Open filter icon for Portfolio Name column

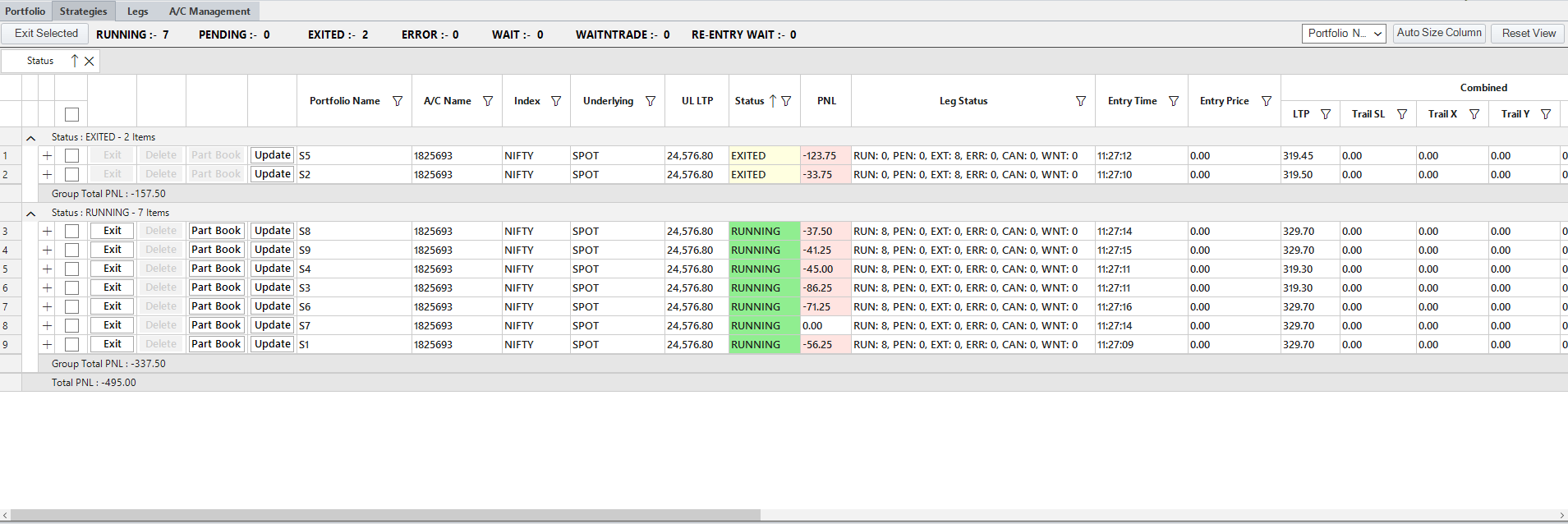[x=398, y=101]
